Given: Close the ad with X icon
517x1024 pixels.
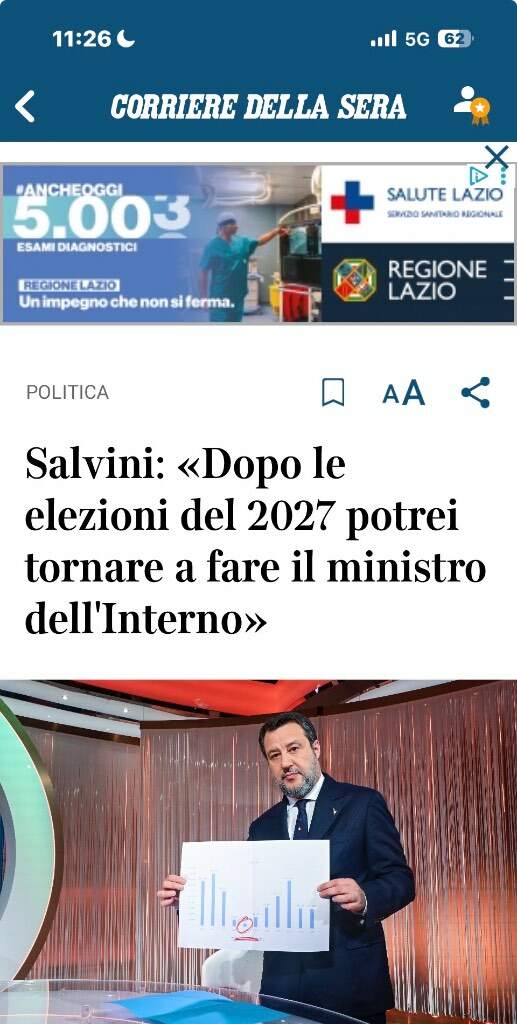Looking at the screenshot, I should [x=497, y=157].
